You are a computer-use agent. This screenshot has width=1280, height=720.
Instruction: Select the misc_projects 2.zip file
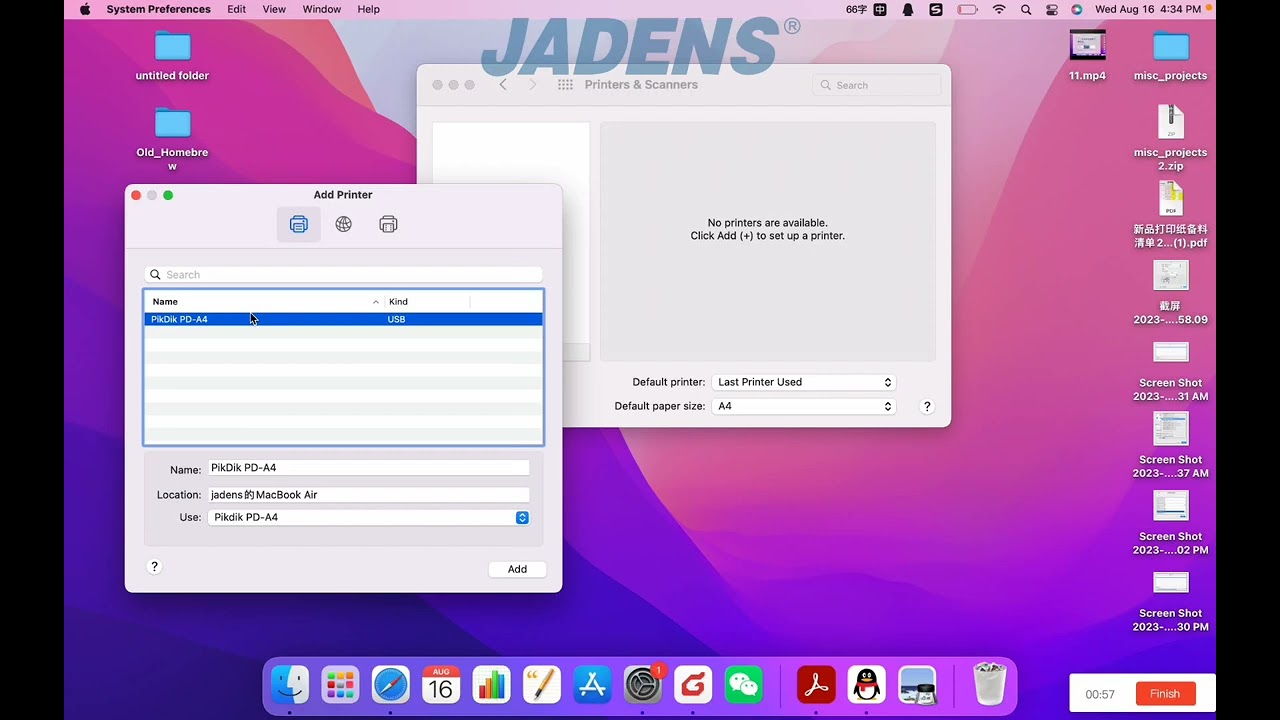pos(1170,138)
